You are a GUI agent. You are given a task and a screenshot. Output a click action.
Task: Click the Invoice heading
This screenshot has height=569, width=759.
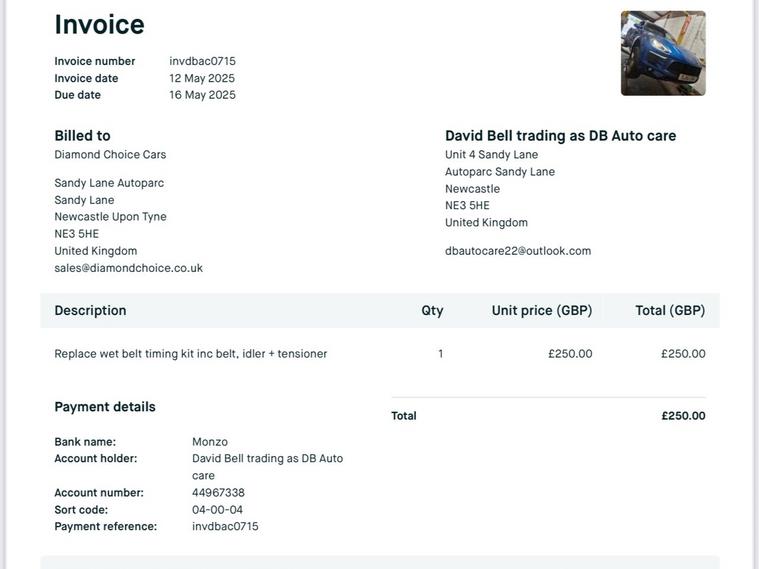pos(99,24)
